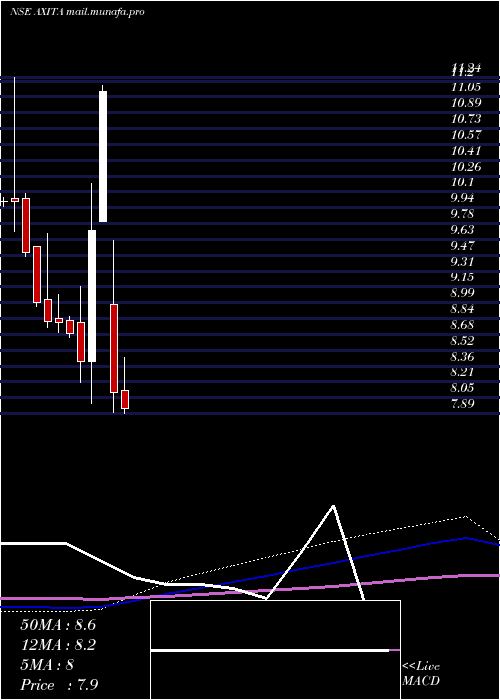
Task: Click the 12MA : 8.2 indicator value
Action: (x=58, y=645)
